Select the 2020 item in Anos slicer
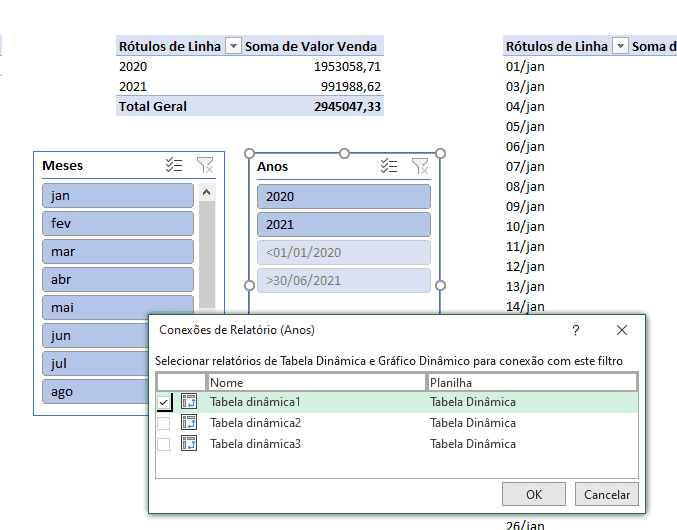 pyautogui.click(x=343, y=196)
